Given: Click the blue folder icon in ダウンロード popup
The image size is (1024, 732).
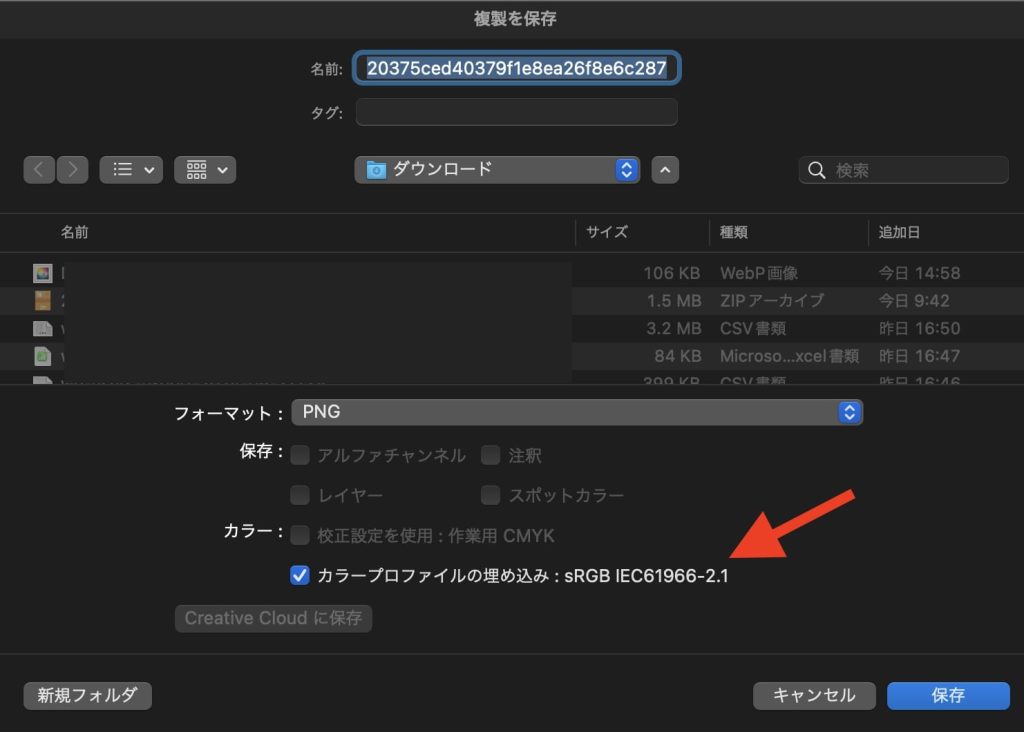Looking at the screenshot, I should point(376,170).
